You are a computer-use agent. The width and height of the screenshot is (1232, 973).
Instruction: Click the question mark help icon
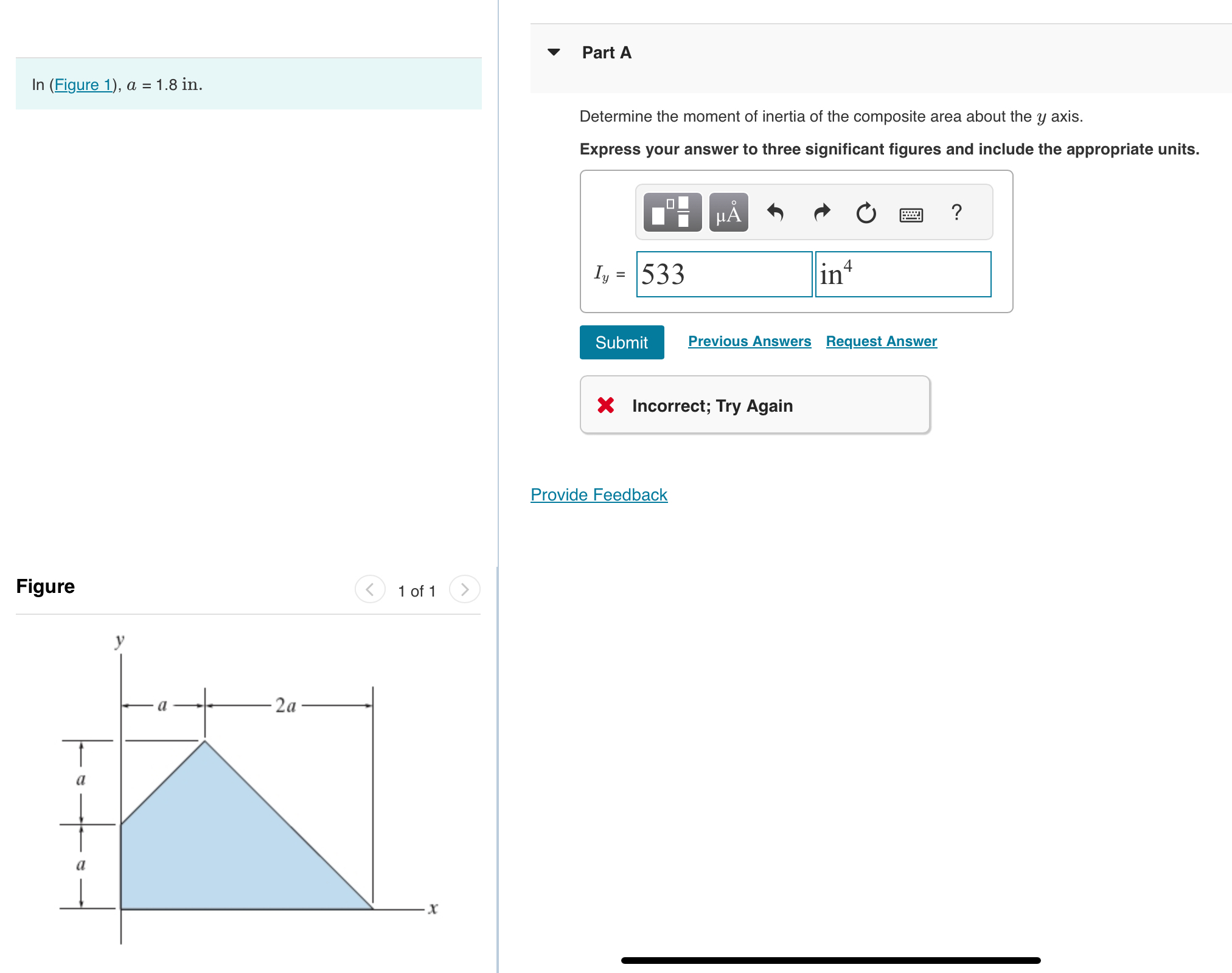(x=956, y=213)
